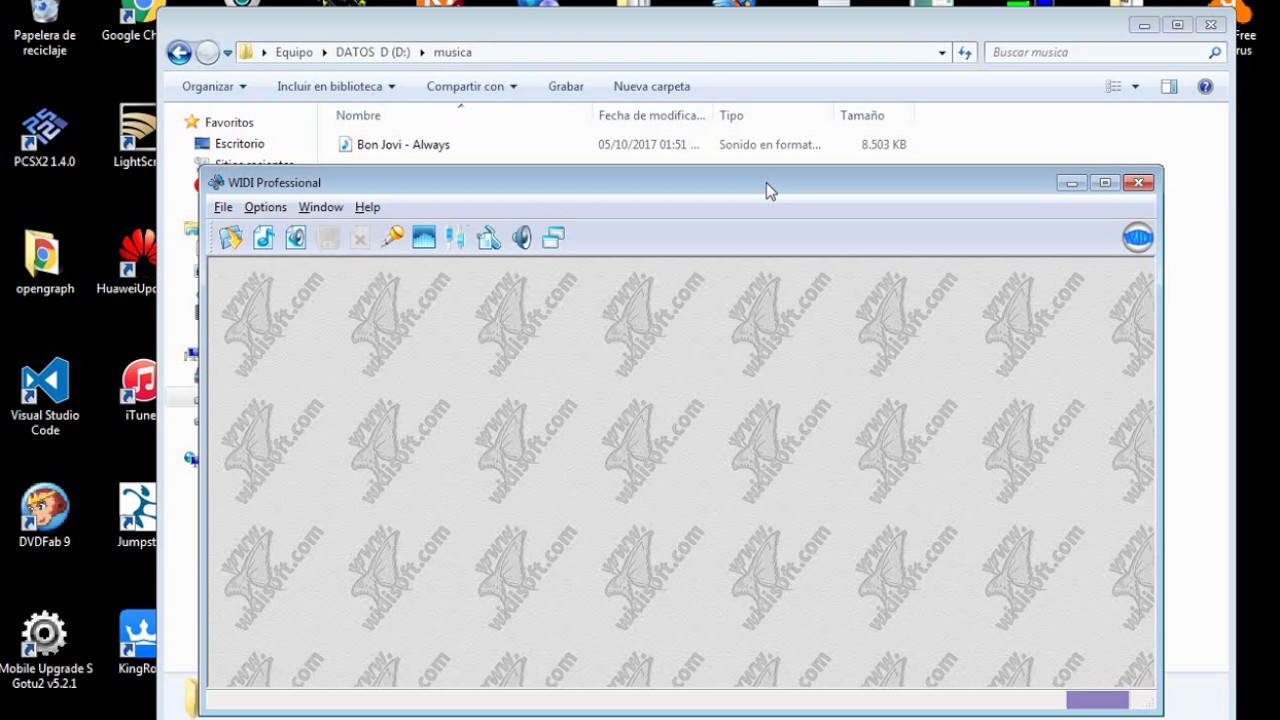Click the Explorer help question mark icon
This screenshot has height=720, width=1280.
(1205, 87)
